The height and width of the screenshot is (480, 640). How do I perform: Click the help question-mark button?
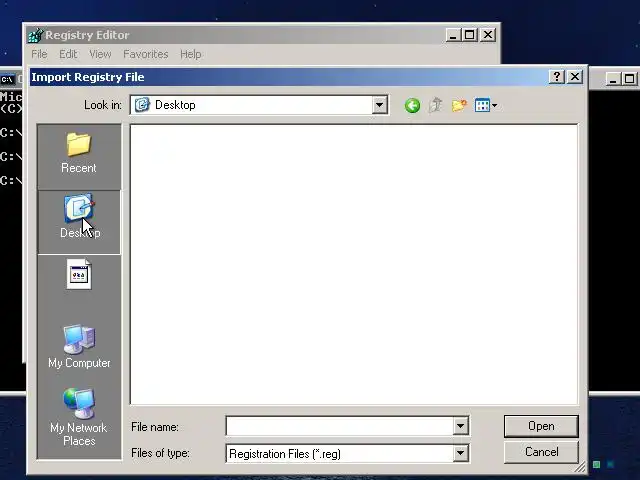557,76
